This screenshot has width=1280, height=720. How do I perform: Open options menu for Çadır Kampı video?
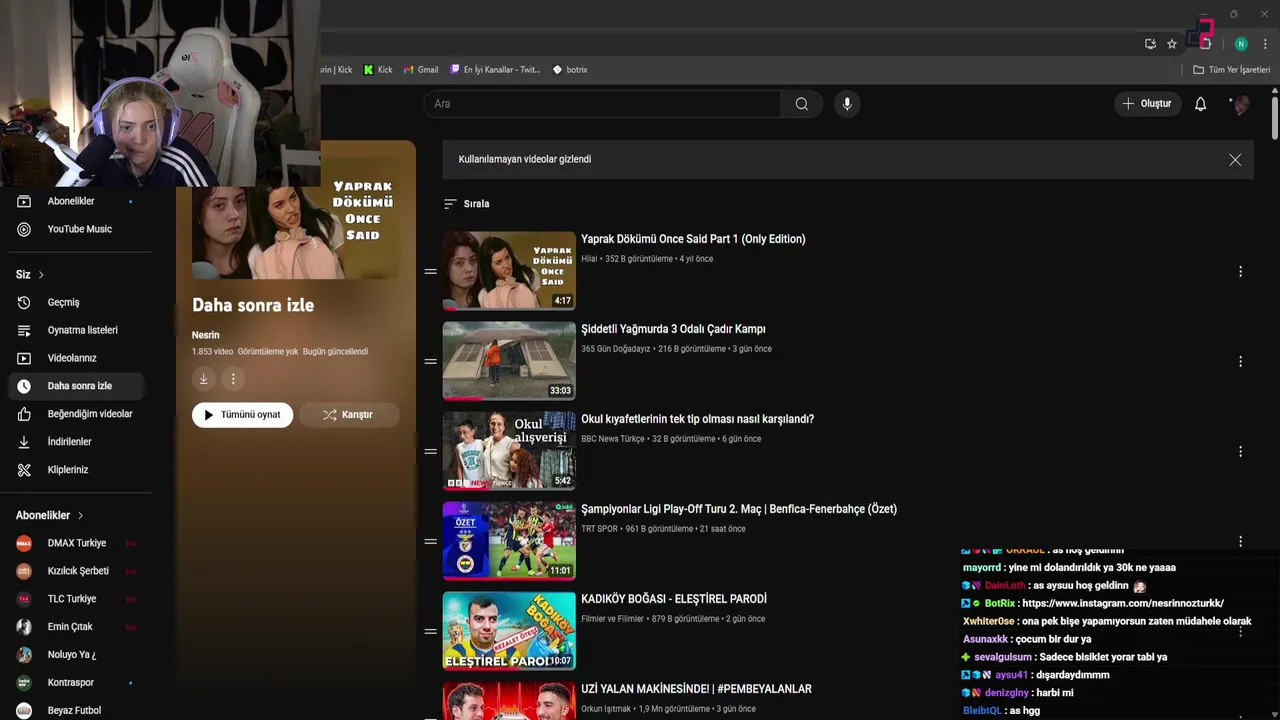point(1240,362)
